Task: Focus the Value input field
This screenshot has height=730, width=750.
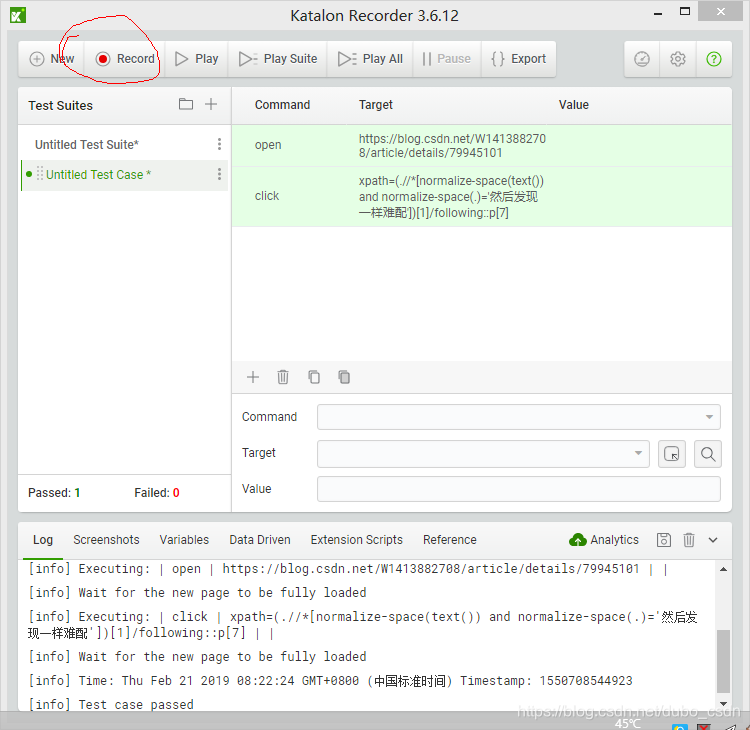Action: coord(518,489)
